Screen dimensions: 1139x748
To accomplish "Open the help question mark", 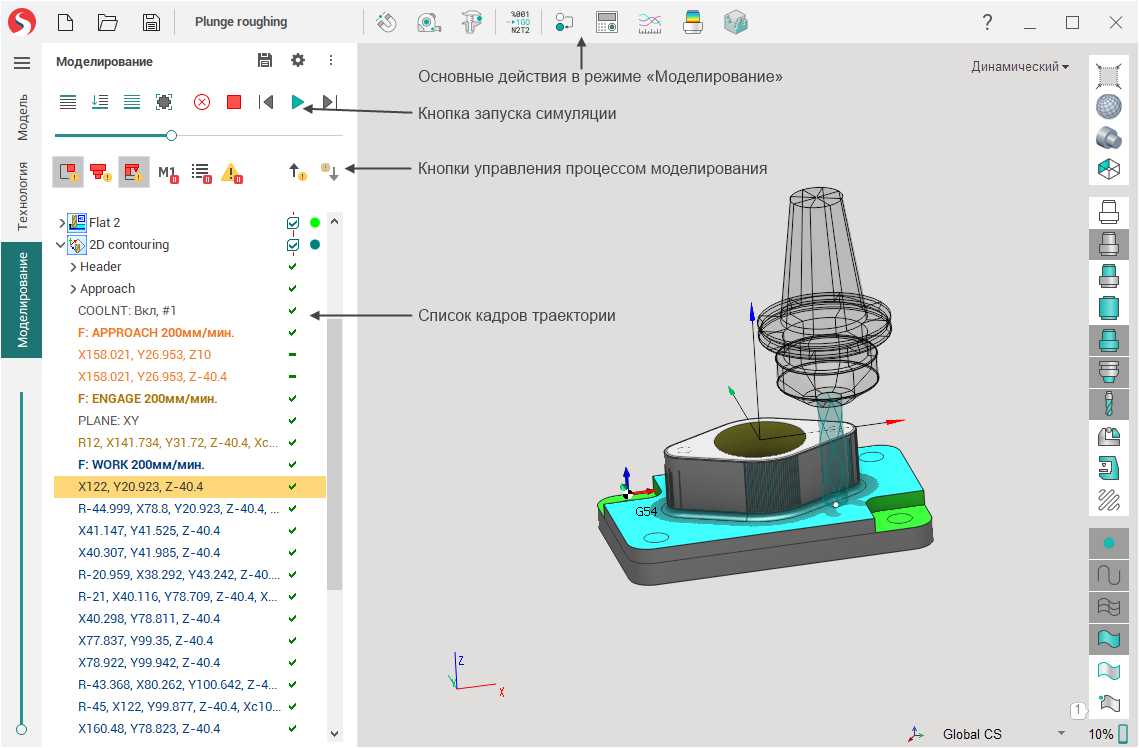I will coord(987,22).
